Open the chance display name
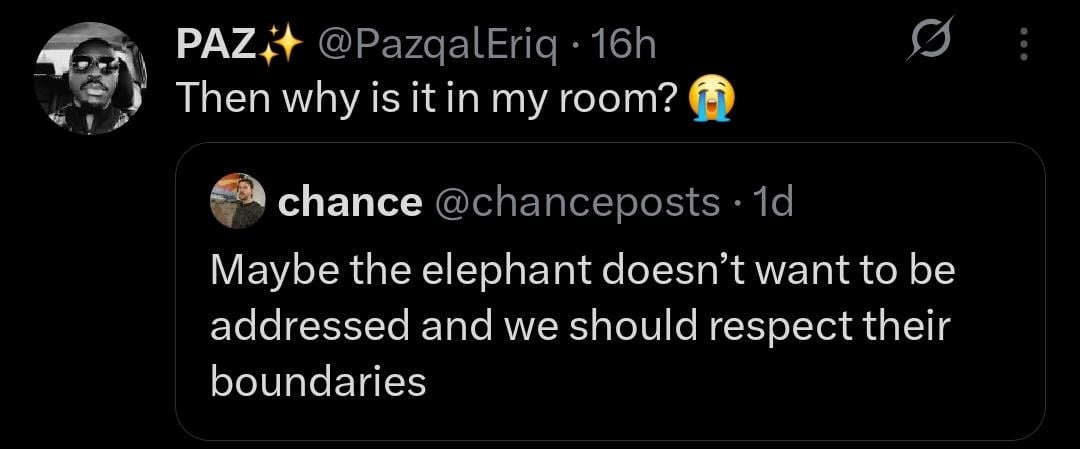1080x449 pixels. point(349,202)
